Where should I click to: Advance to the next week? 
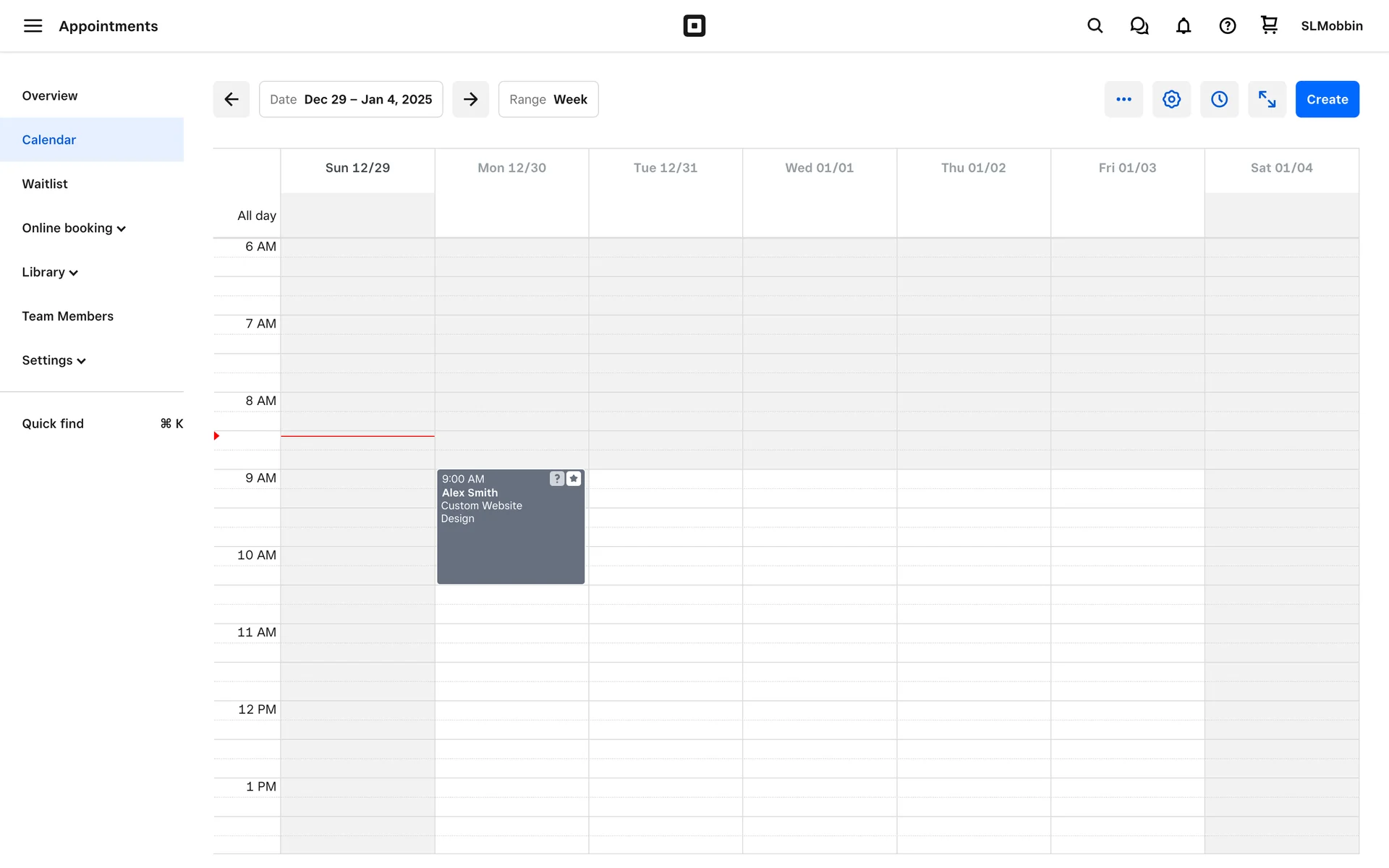click(470, 99)
